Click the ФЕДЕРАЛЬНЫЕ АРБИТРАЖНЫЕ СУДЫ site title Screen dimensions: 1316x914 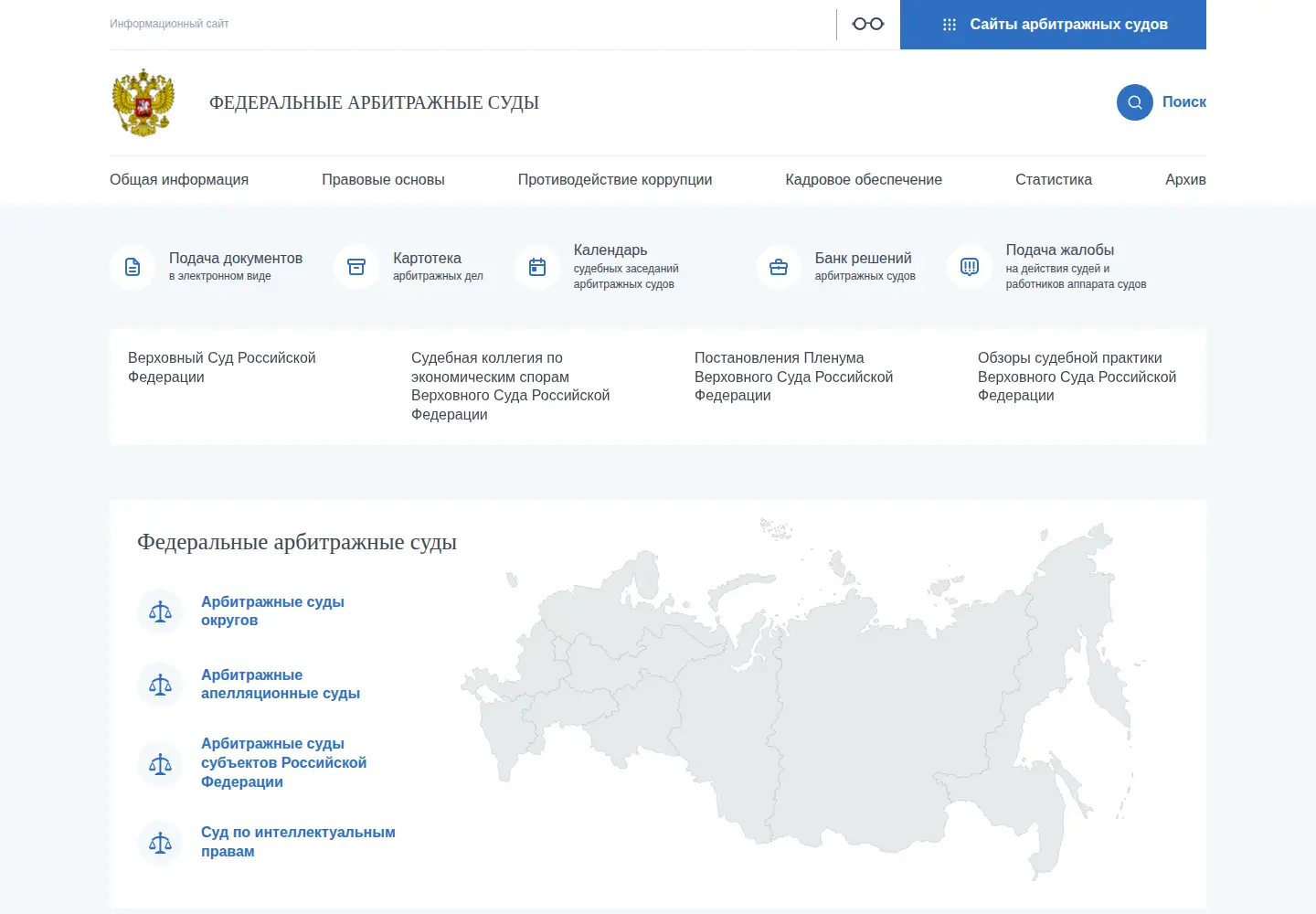374,102
